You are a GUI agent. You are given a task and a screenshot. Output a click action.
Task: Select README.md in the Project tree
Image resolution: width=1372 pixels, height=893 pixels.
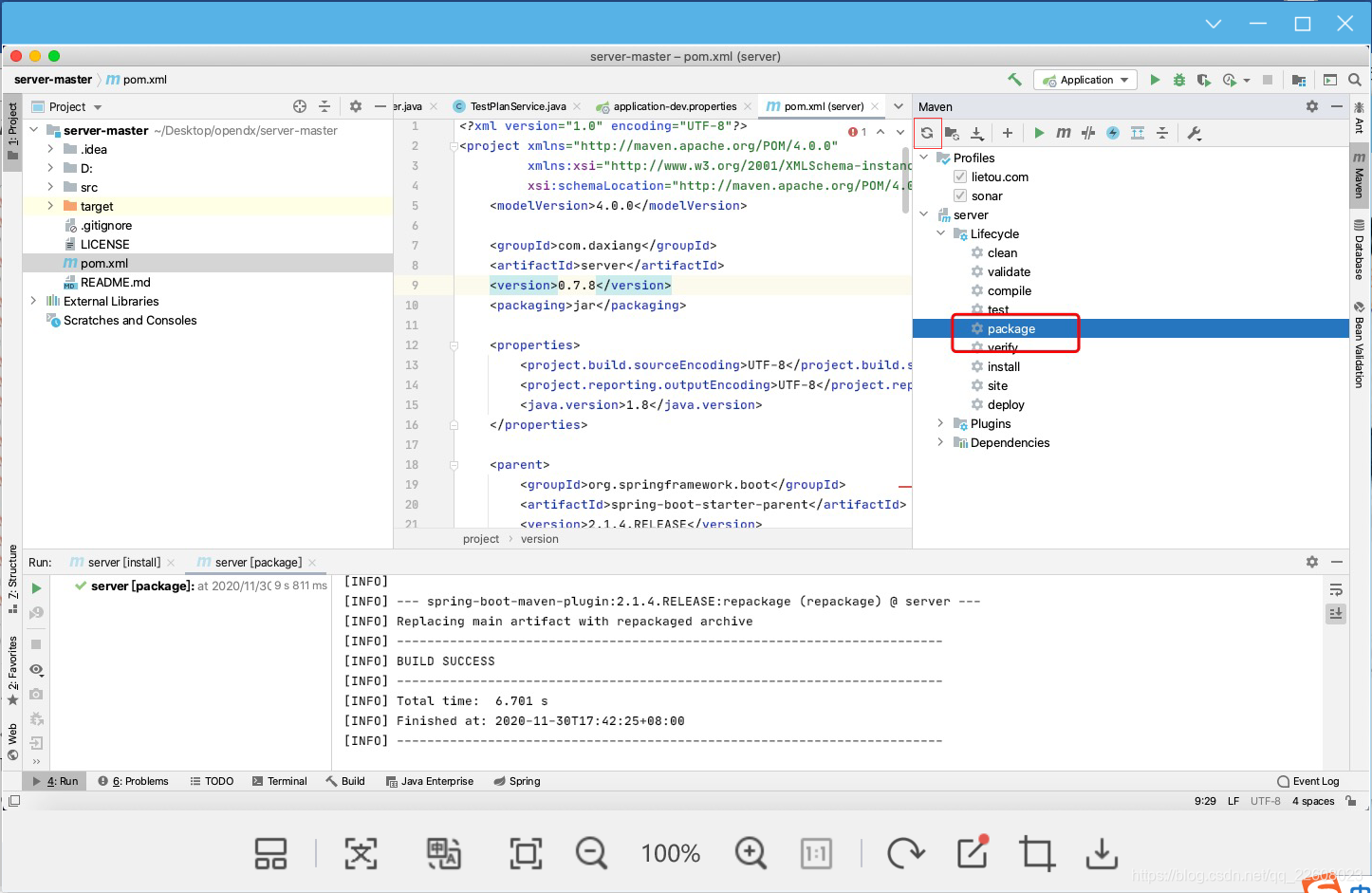tap(115, 282)
